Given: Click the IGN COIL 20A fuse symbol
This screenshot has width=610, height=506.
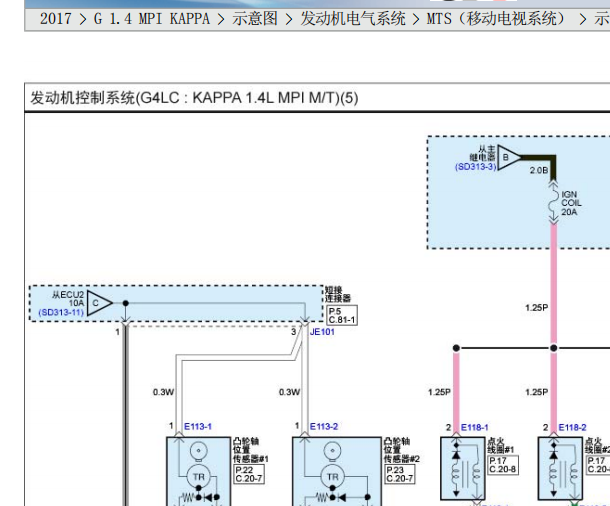Looking at the screenshot, I should pyautogui.click(x=553, y=203).
